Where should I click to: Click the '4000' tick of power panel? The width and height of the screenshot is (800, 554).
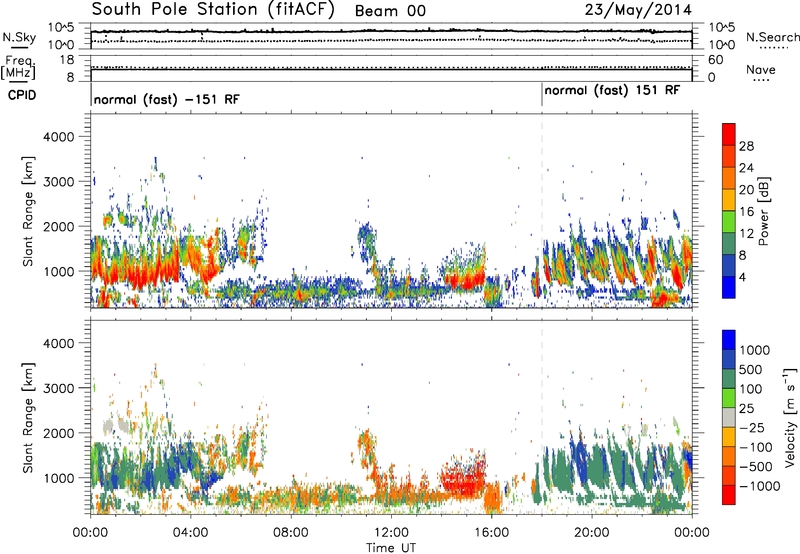(59, 137)
